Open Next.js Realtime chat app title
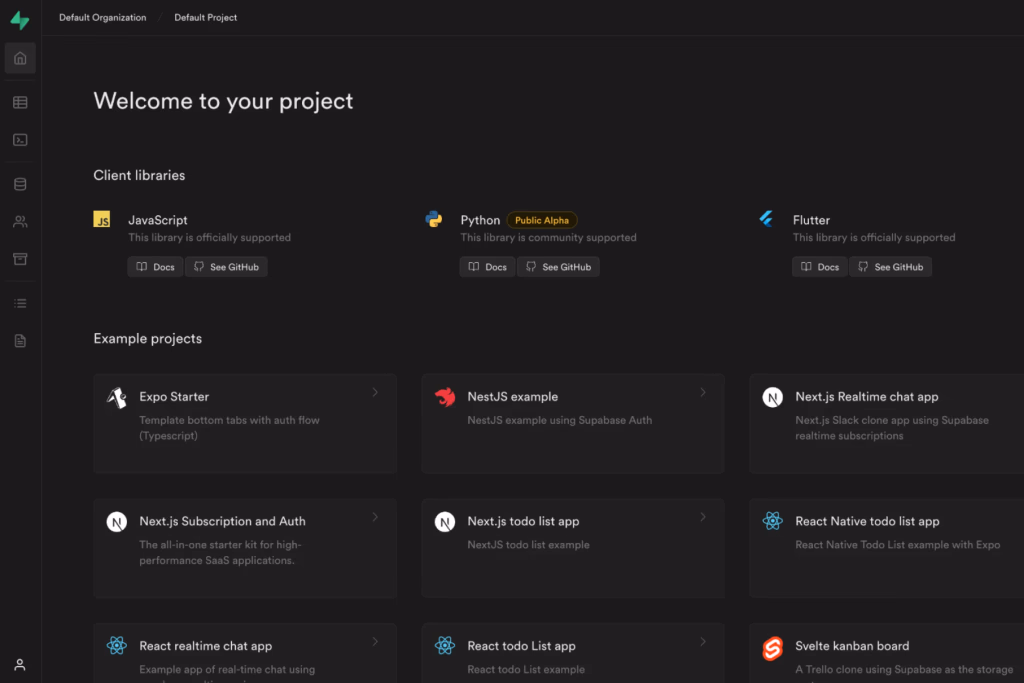Image resolution: width=1024 pixels, height=683 pixels. click(867, 397)
